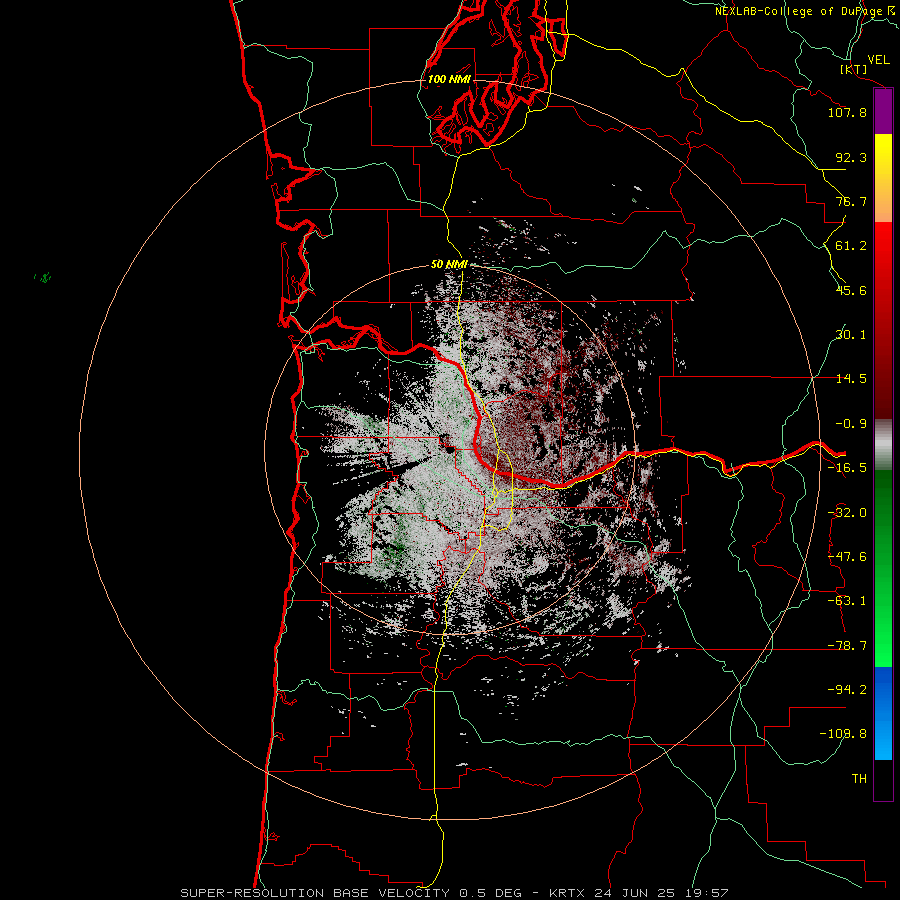The height and width of the screenshot is (900, 900).
Task: Click the 107.8 velocity scale value
Action: 847,112
